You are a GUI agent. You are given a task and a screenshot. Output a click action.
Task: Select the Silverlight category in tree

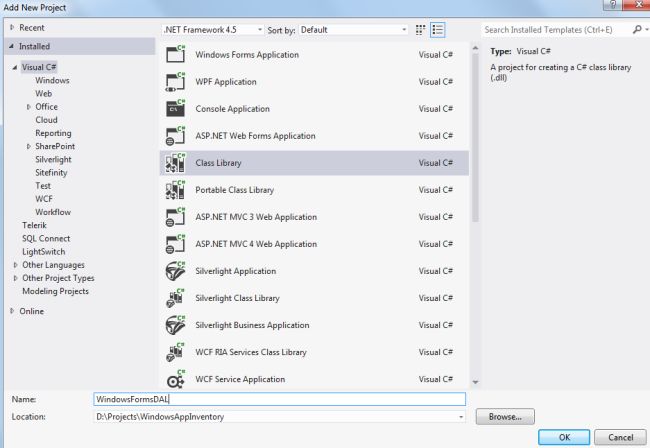tap(53, 160)
